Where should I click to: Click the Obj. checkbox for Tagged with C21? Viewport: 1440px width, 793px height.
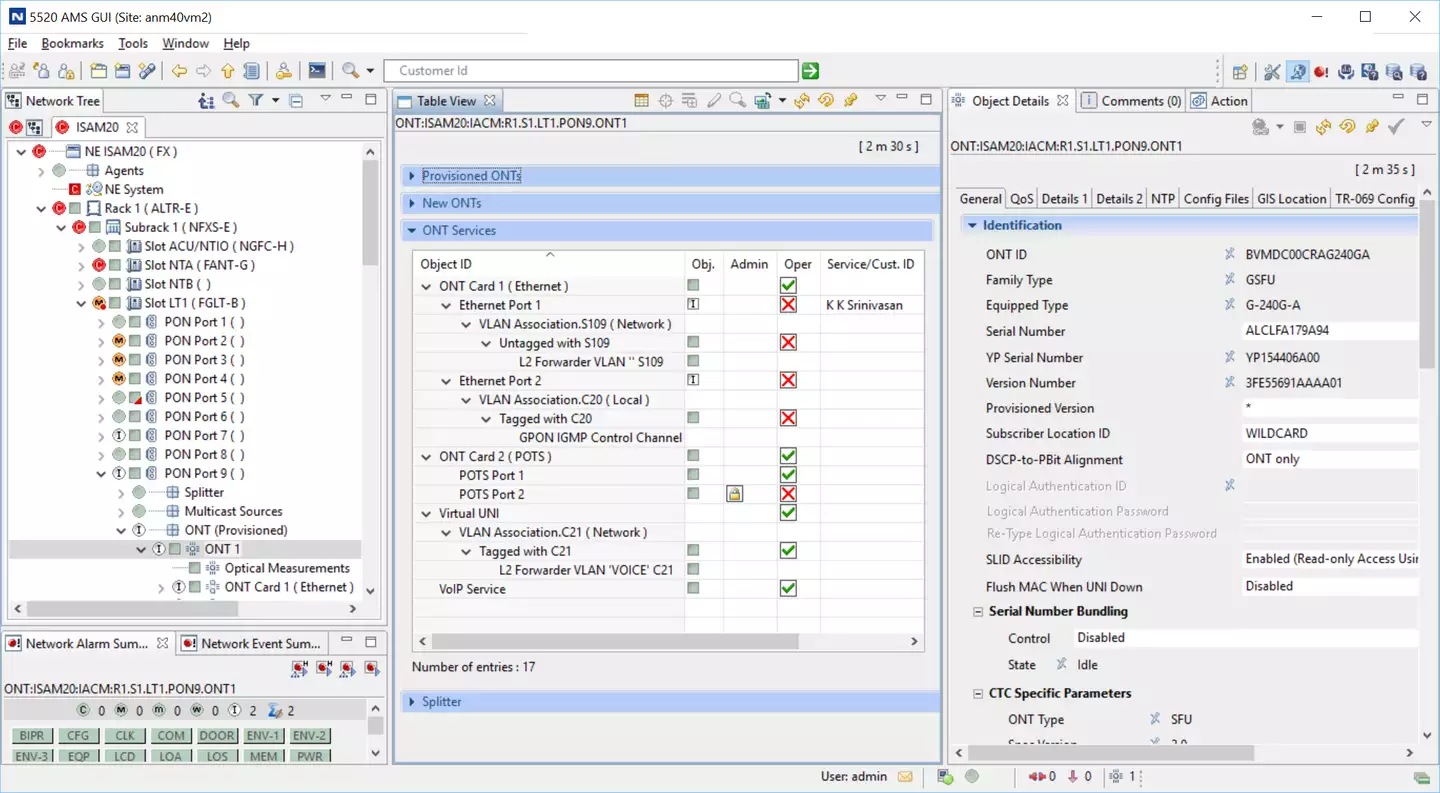click(x=693, y=551)
